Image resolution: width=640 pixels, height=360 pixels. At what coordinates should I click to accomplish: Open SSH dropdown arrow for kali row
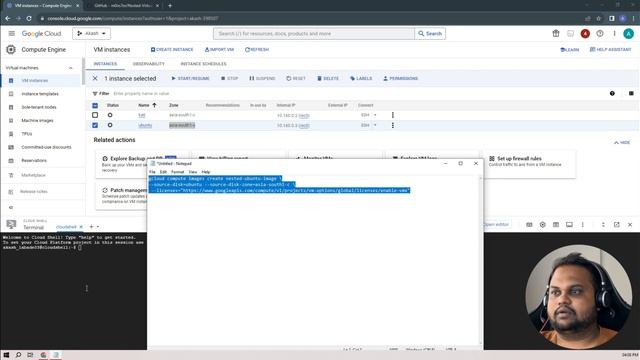(x=375, y=115)
